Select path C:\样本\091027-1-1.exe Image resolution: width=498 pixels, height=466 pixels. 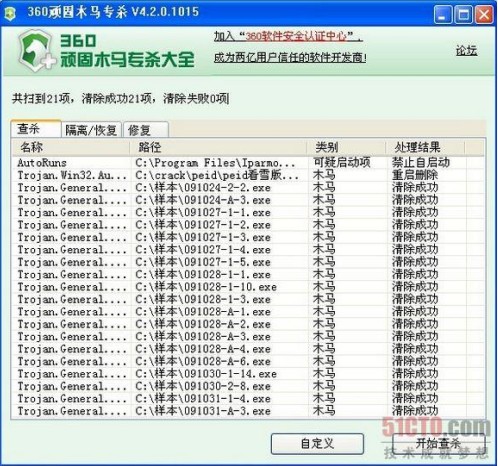pos(203,212)
